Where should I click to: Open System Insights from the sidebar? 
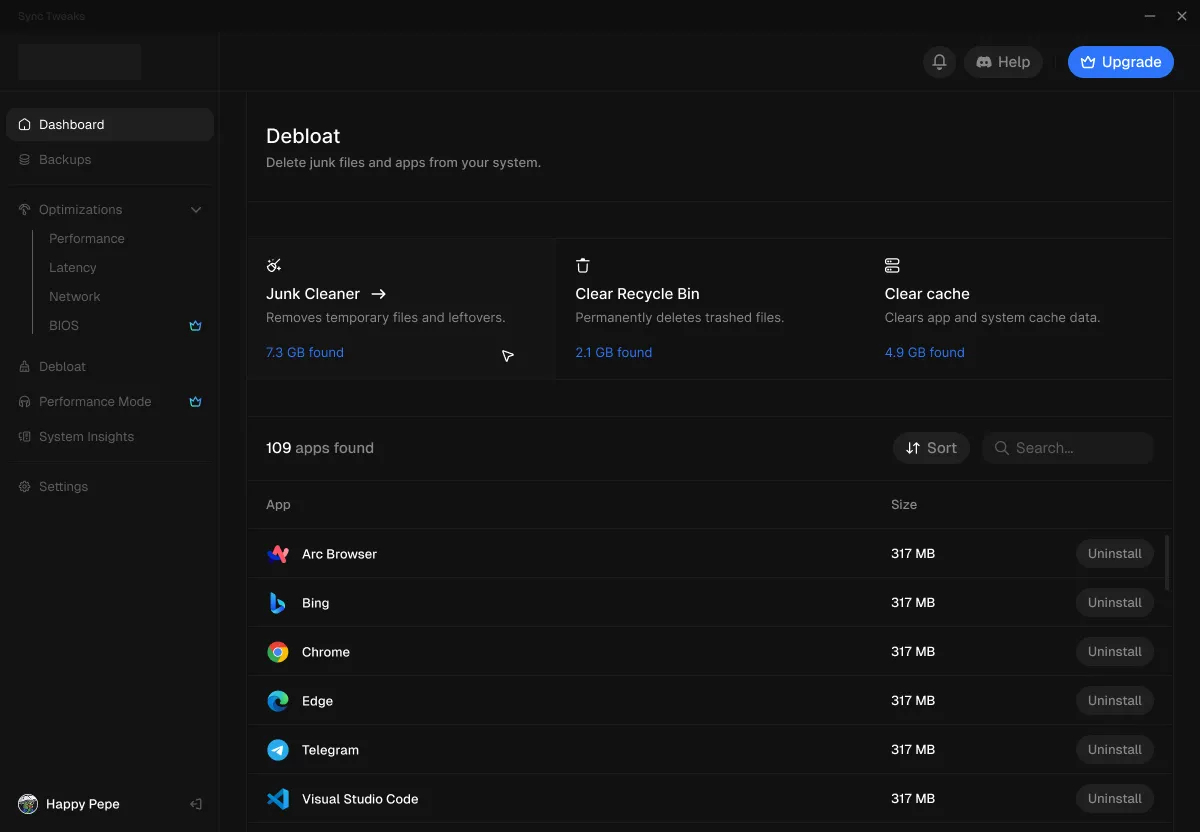[85, 436]
